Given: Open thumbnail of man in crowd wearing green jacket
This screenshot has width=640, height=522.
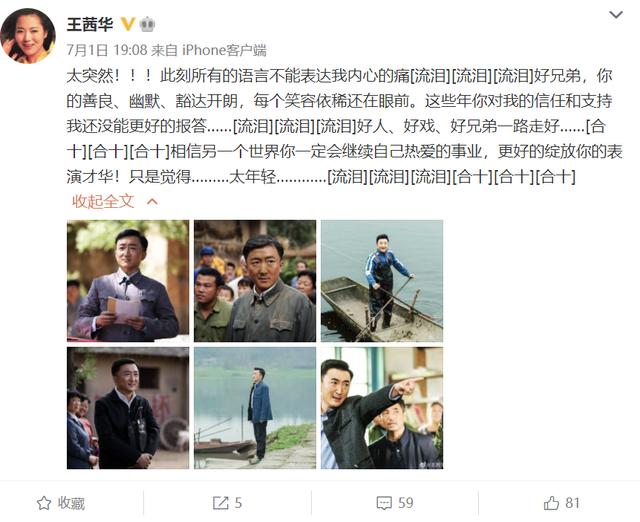Looking at the screenshot, I should tap(255, 281).
